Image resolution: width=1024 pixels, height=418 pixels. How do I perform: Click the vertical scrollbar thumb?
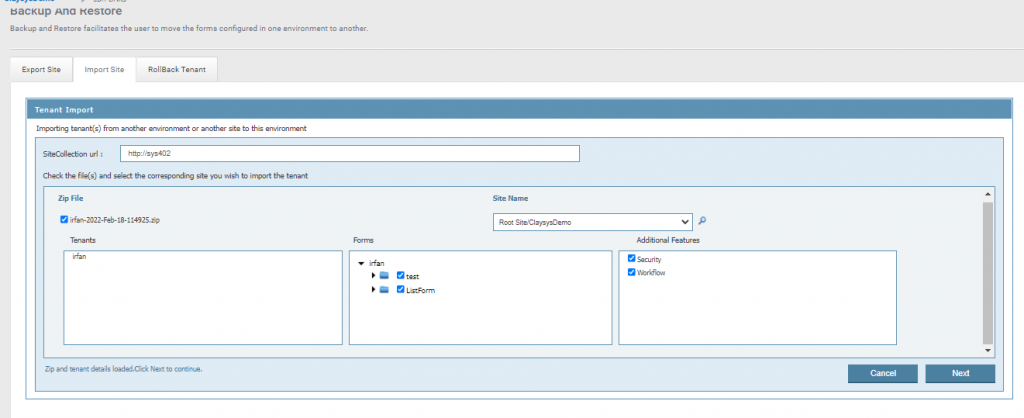[x=987, y=272]
